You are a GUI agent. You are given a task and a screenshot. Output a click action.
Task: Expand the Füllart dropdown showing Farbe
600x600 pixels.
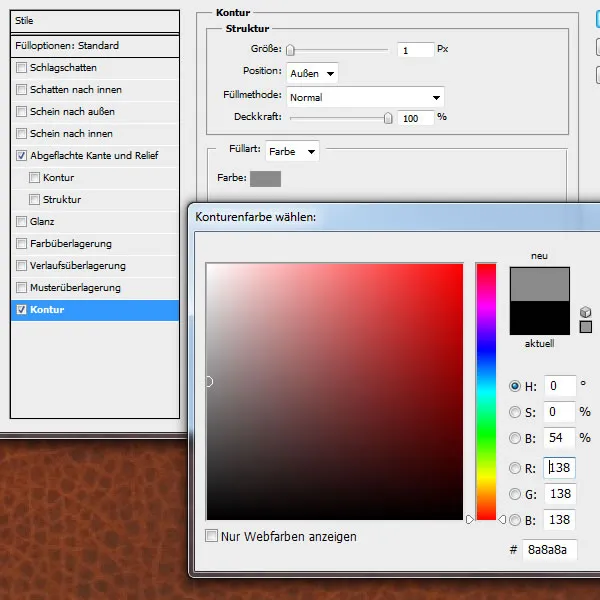tap(291, 152)
